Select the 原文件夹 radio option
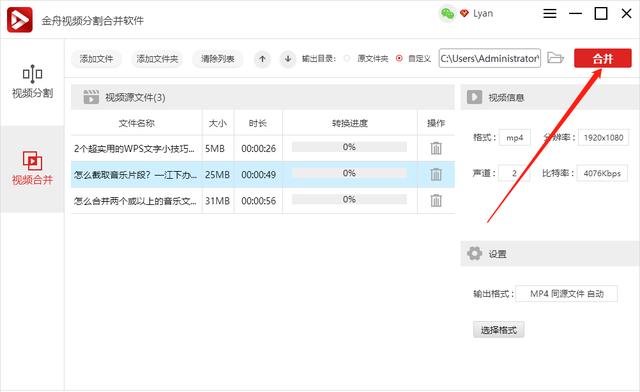This screenshot has height=392, width=640. [x=347, y=59]
